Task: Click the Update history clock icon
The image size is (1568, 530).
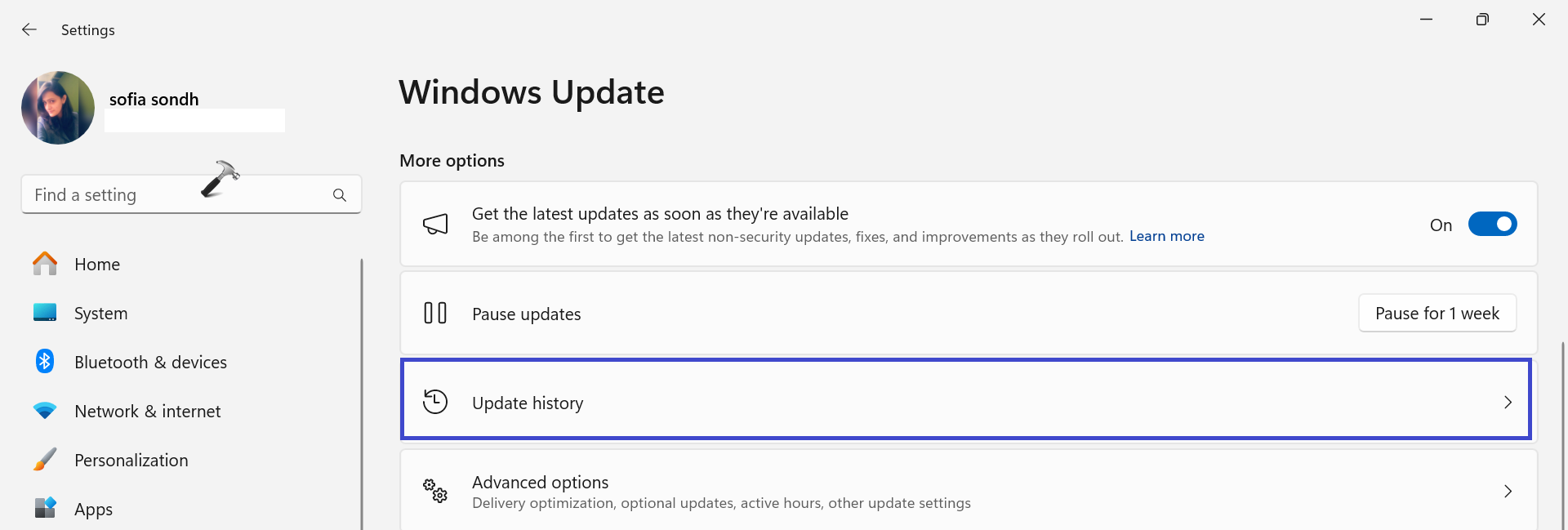Action: pyautogui.click(x=435, y=402)
